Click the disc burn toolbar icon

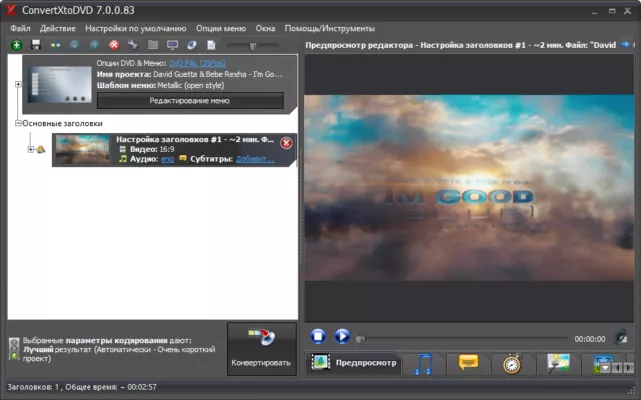point(192,45)
